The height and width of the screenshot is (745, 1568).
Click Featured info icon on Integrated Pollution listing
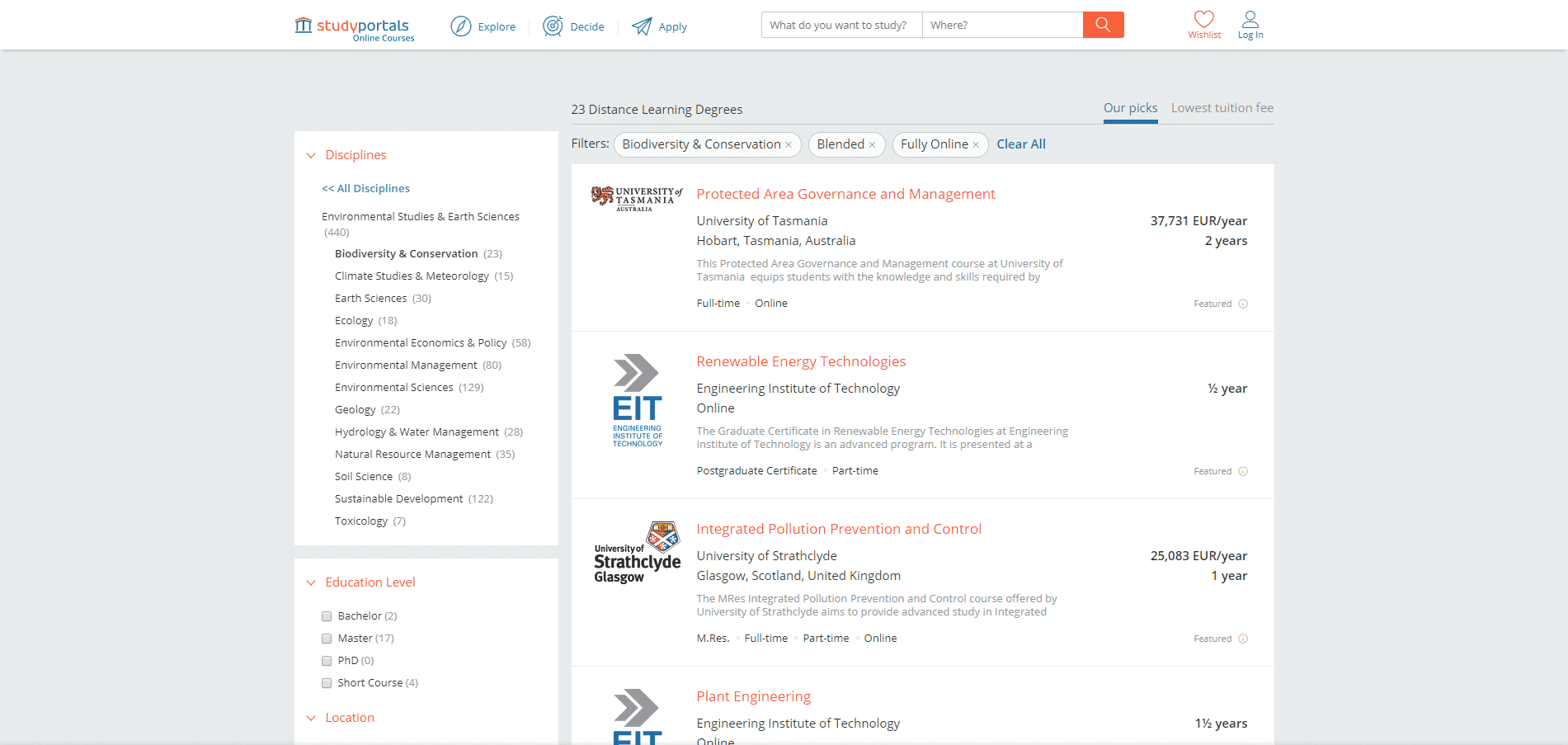click(x=1243, y=639)
